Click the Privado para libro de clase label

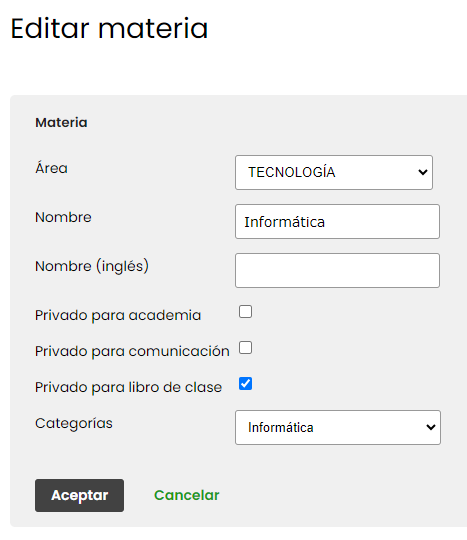click(128, 387)
